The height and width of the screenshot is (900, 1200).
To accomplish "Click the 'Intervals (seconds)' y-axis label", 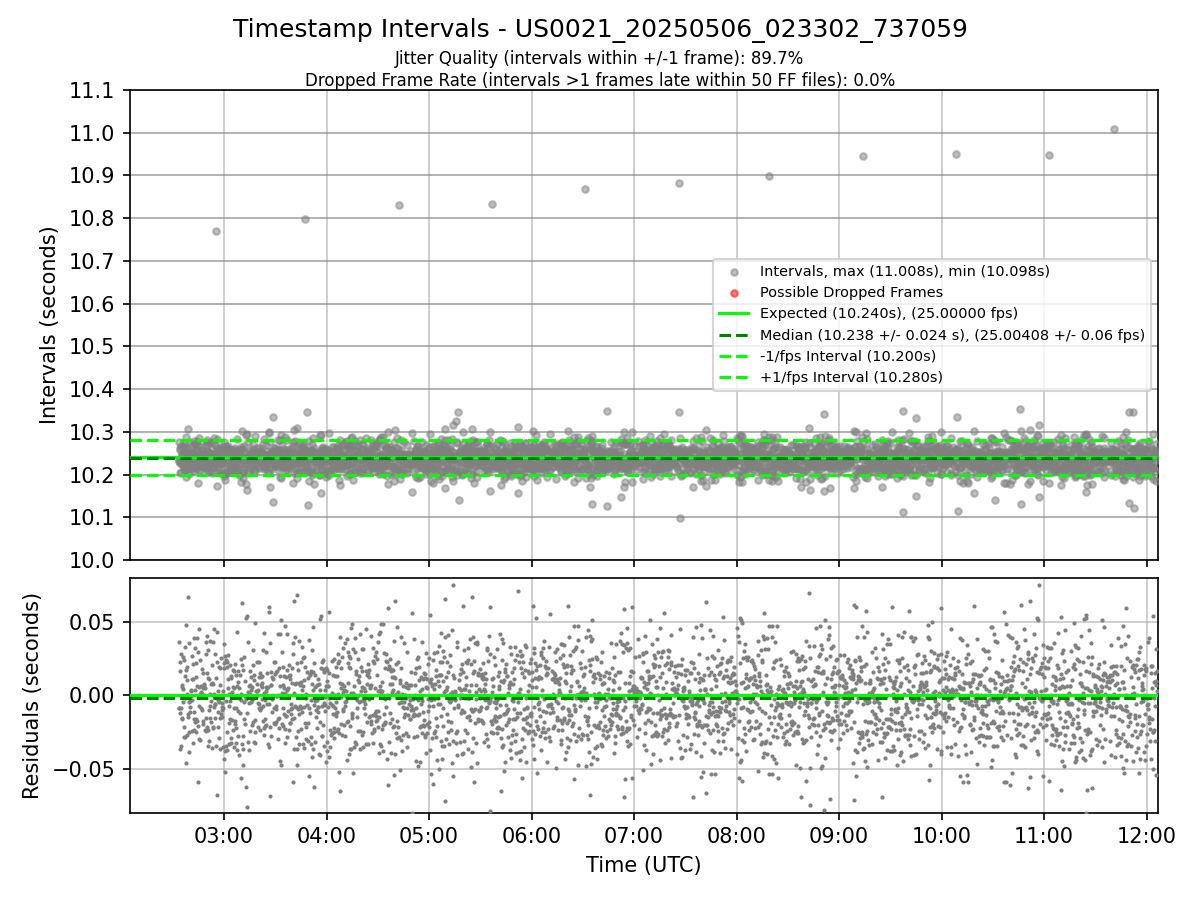I will click(x=49, y=325).
